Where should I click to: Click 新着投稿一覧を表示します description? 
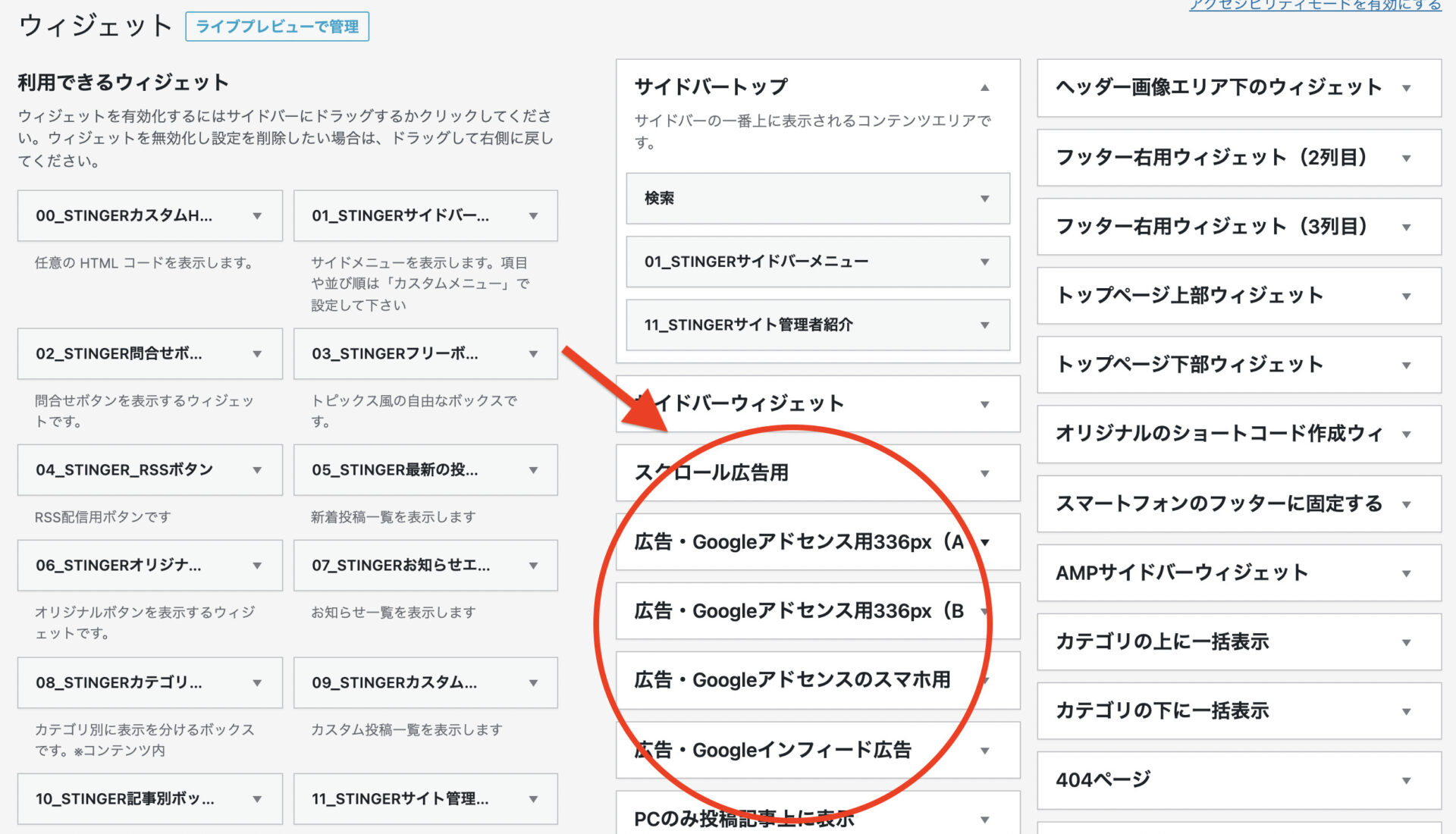(394, 517)
